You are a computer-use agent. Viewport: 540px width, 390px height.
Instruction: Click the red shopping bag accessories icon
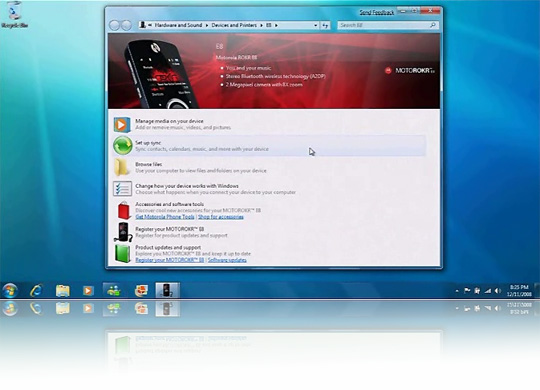124,210
